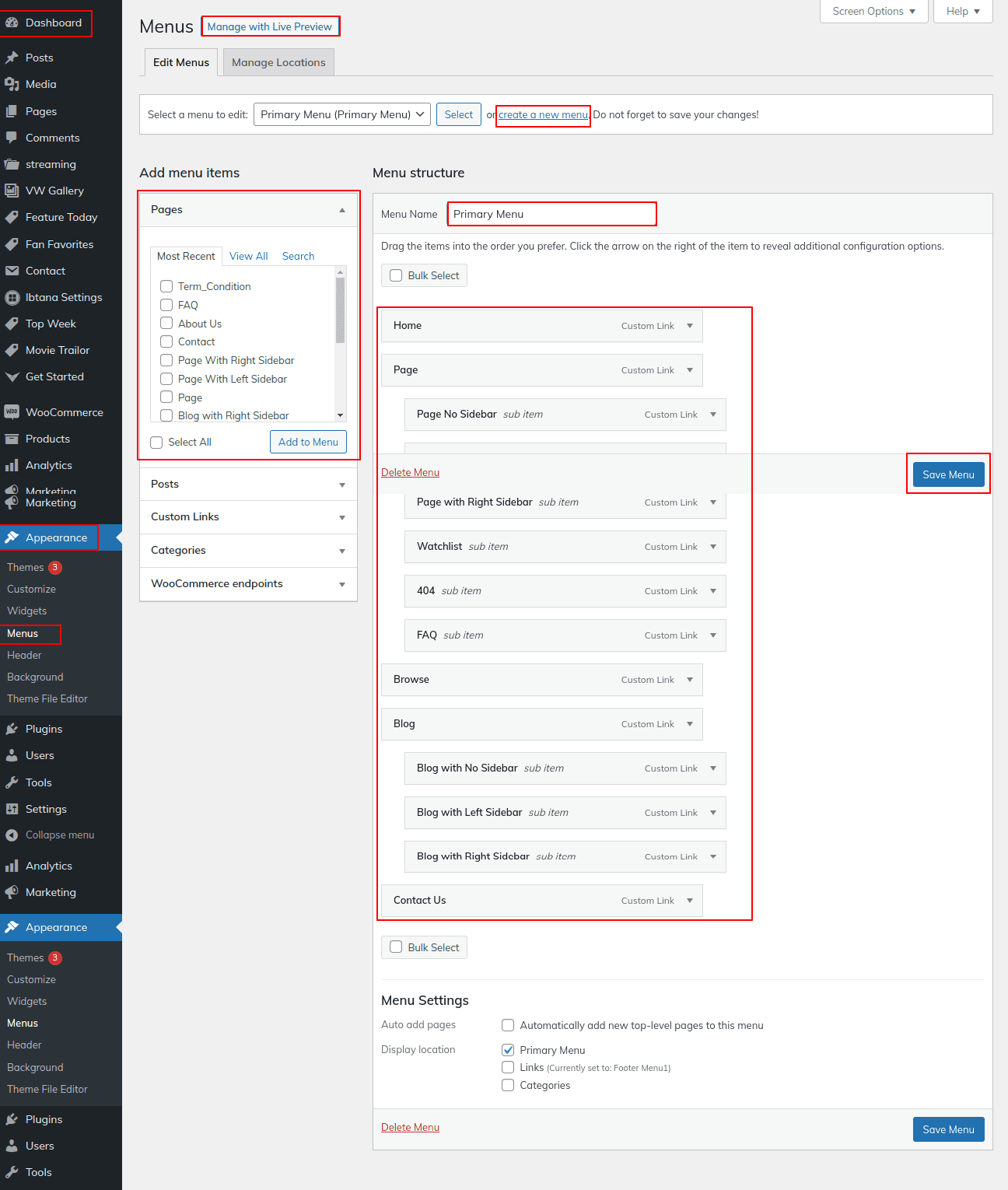Open WooCommerce via its sidebar icon
This screenshot has width=1008, height=1190.
(12, 412)
